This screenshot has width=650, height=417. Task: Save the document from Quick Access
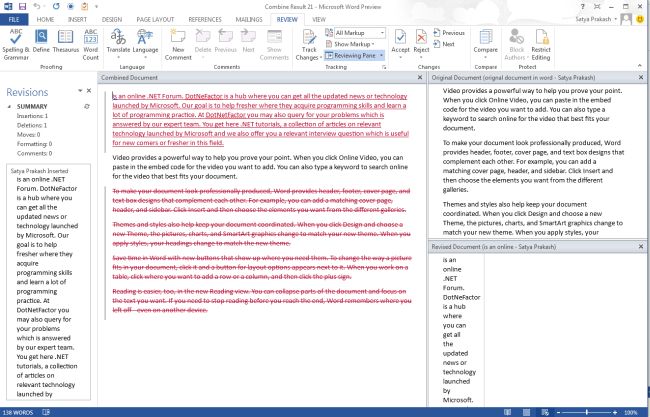pos(22,7)
